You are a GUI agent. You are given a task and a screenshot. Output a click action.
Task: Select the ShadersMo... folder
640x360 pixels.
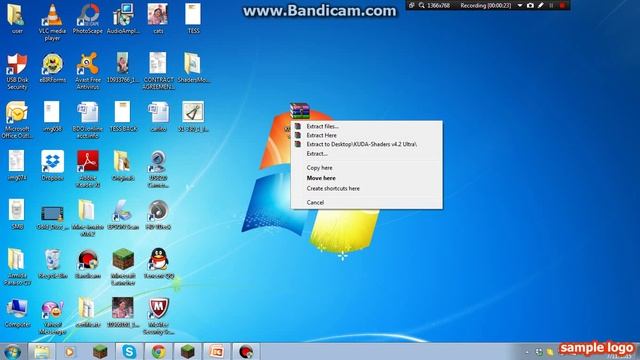coord(193,68)
